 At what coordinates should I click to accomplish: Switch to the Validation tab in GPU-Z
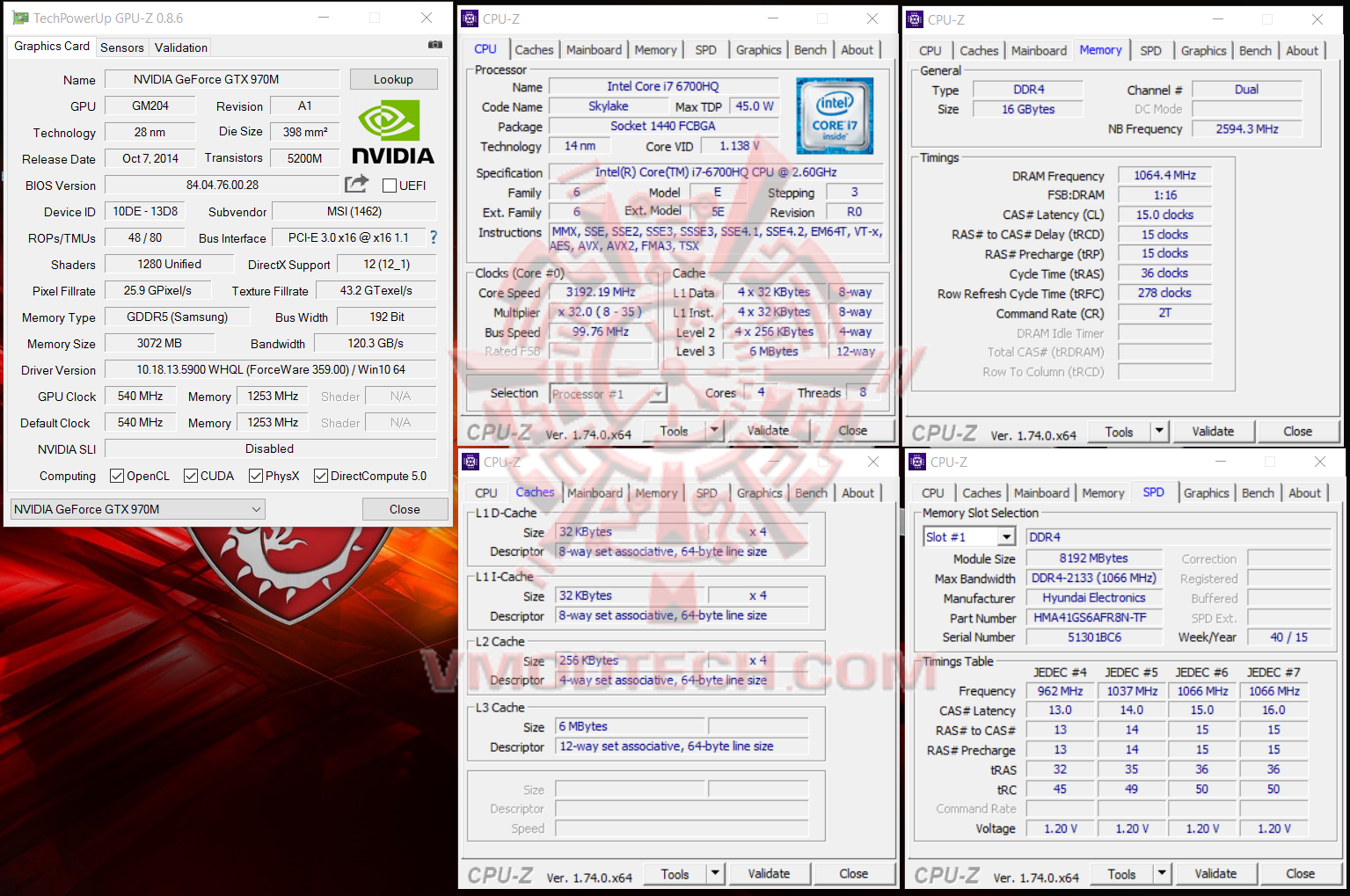point(181,47)
